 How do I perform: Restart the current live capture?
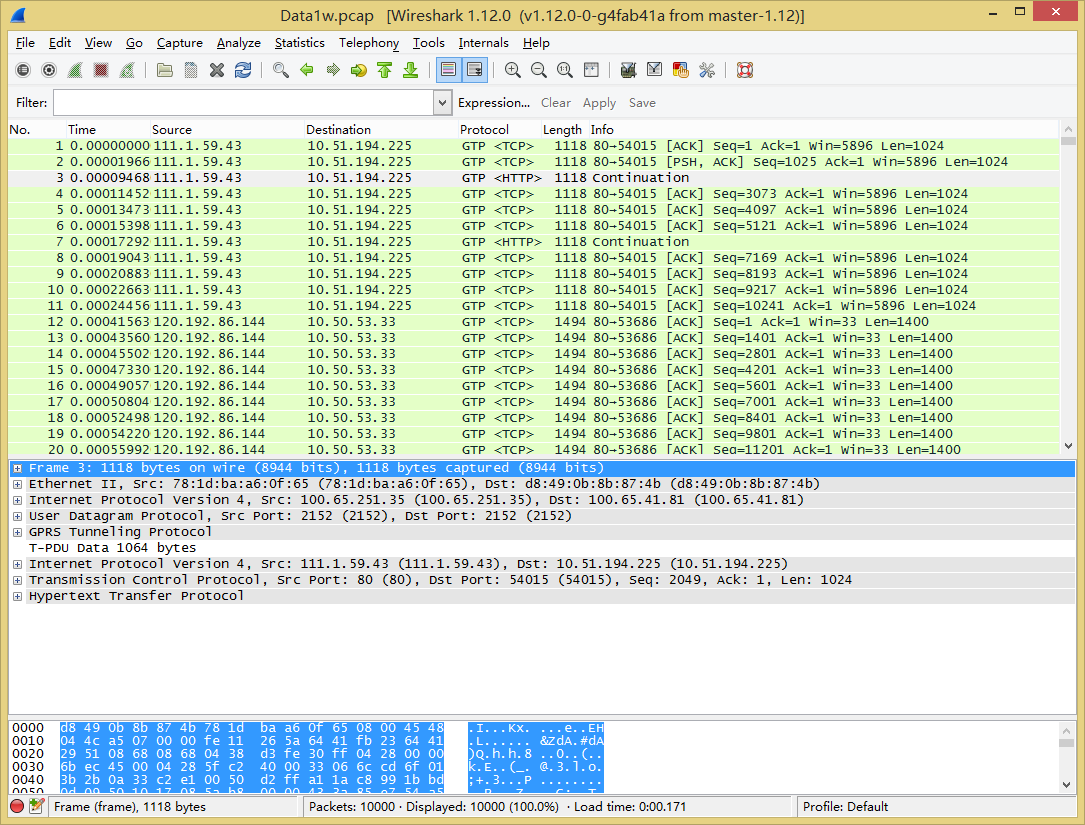pyautogui.click(x=127, y=70)
